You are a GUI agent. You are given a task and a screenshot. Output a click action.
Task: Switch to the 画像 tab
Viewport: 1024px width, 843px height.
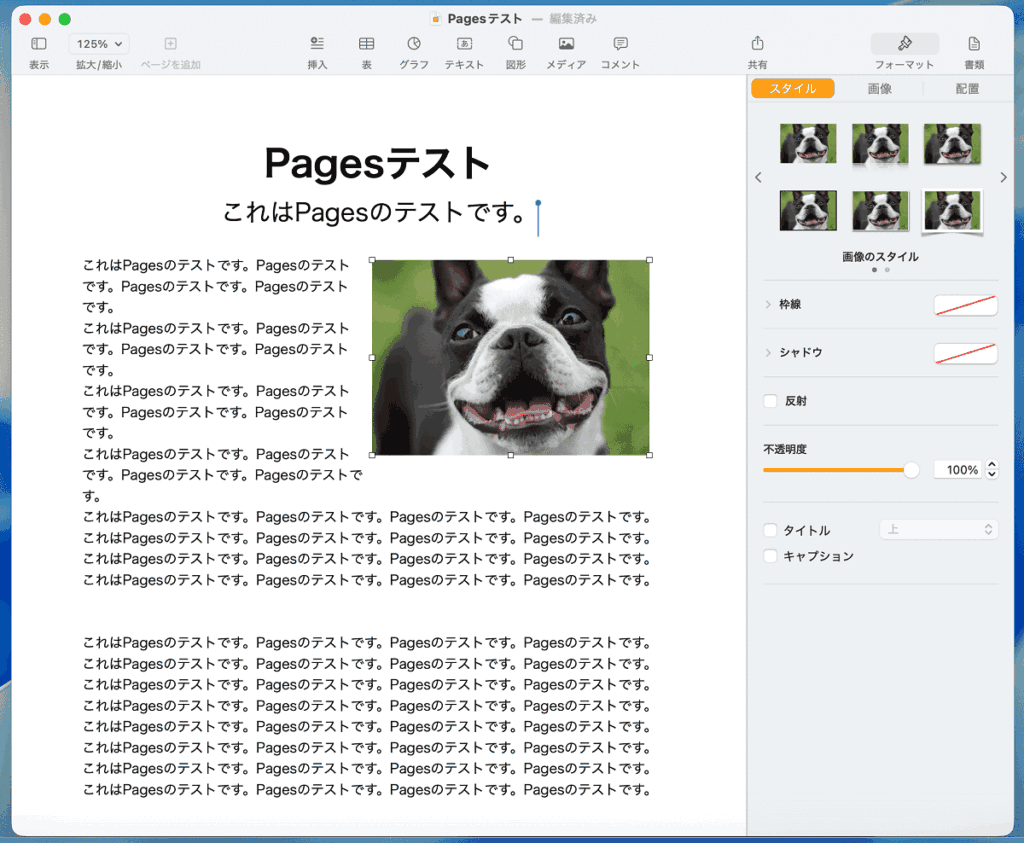[880, 88]
